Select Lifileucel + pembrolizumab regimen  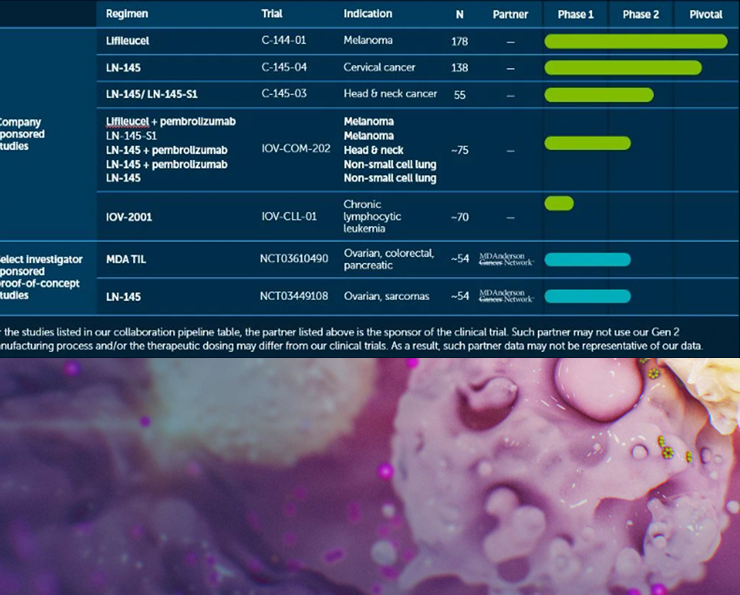click(x=170, y=122)
